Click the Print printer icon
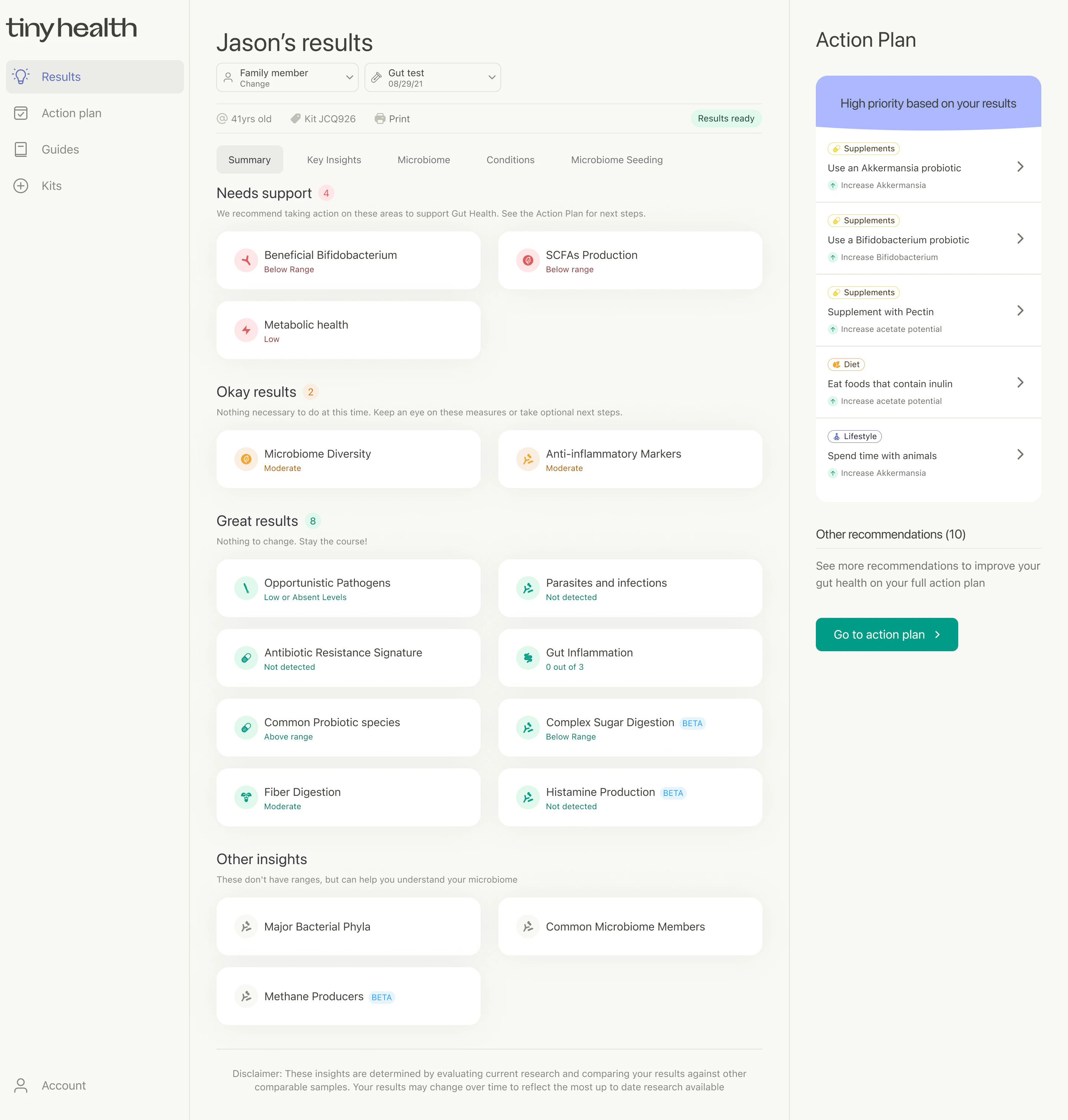The image size is (1068, 1120). pos(380,118)
